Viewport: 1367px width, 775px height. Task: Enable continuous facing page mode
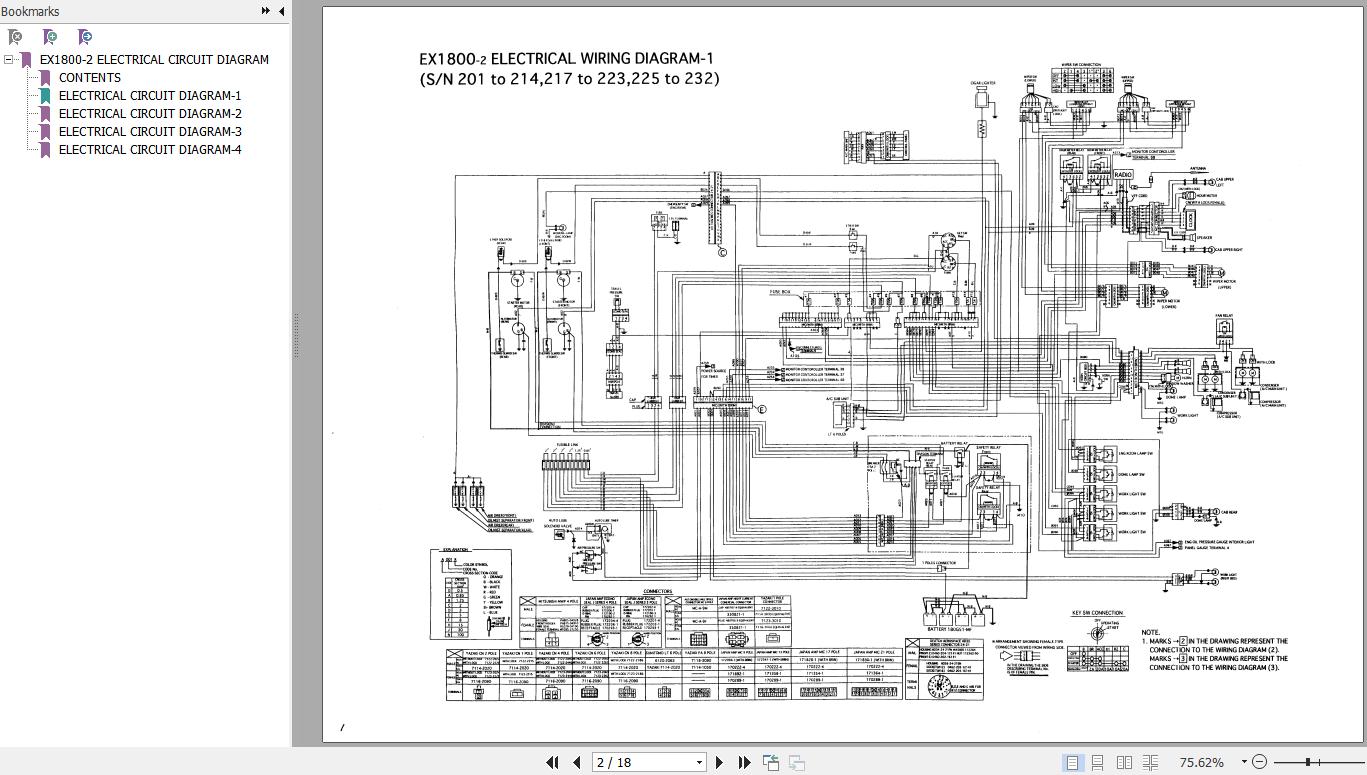click(x=1150, y=762)
